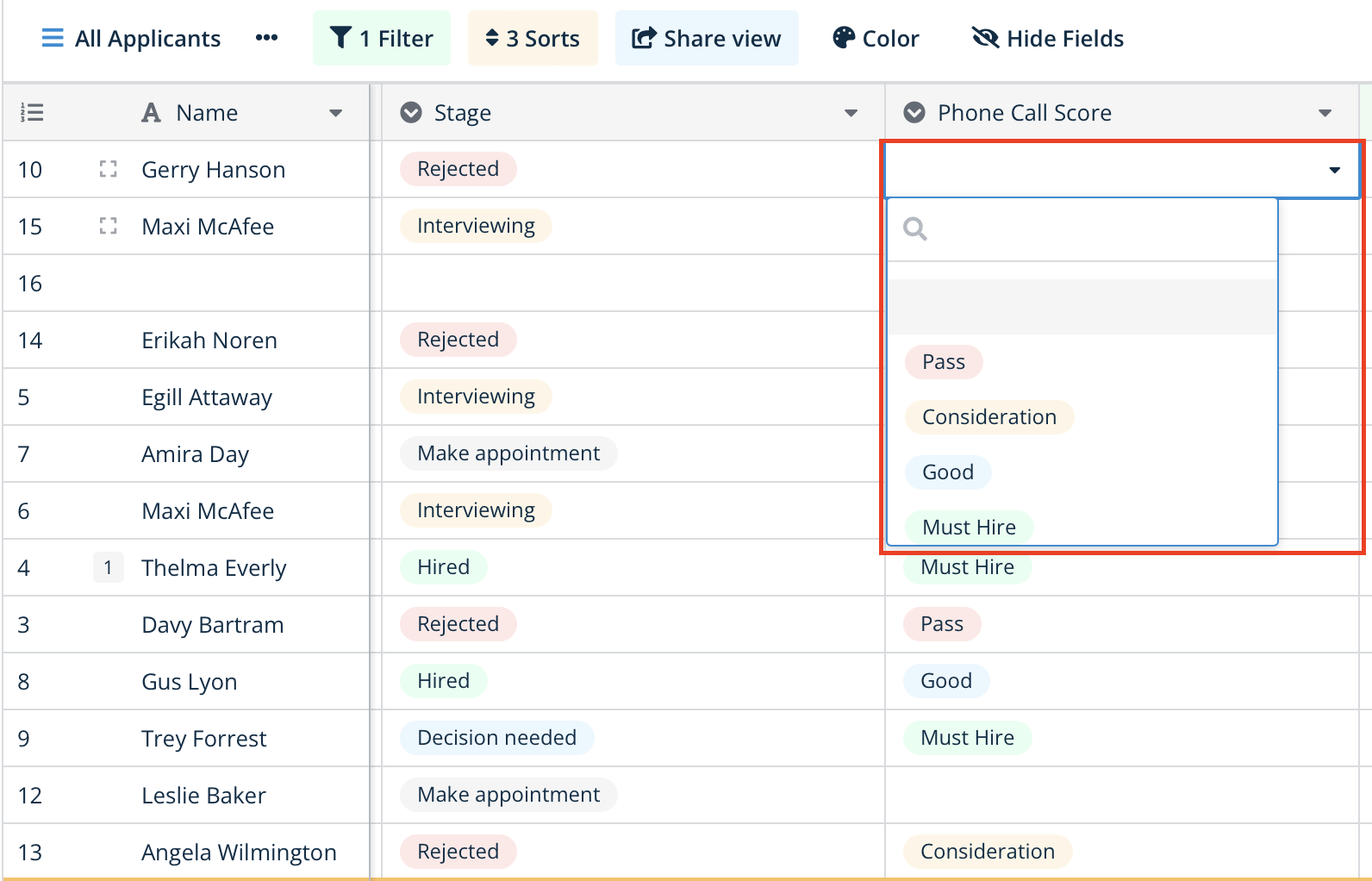Expand row for Gerry Hanson
Screen dimensions: 1372x881
pos(108,169)
